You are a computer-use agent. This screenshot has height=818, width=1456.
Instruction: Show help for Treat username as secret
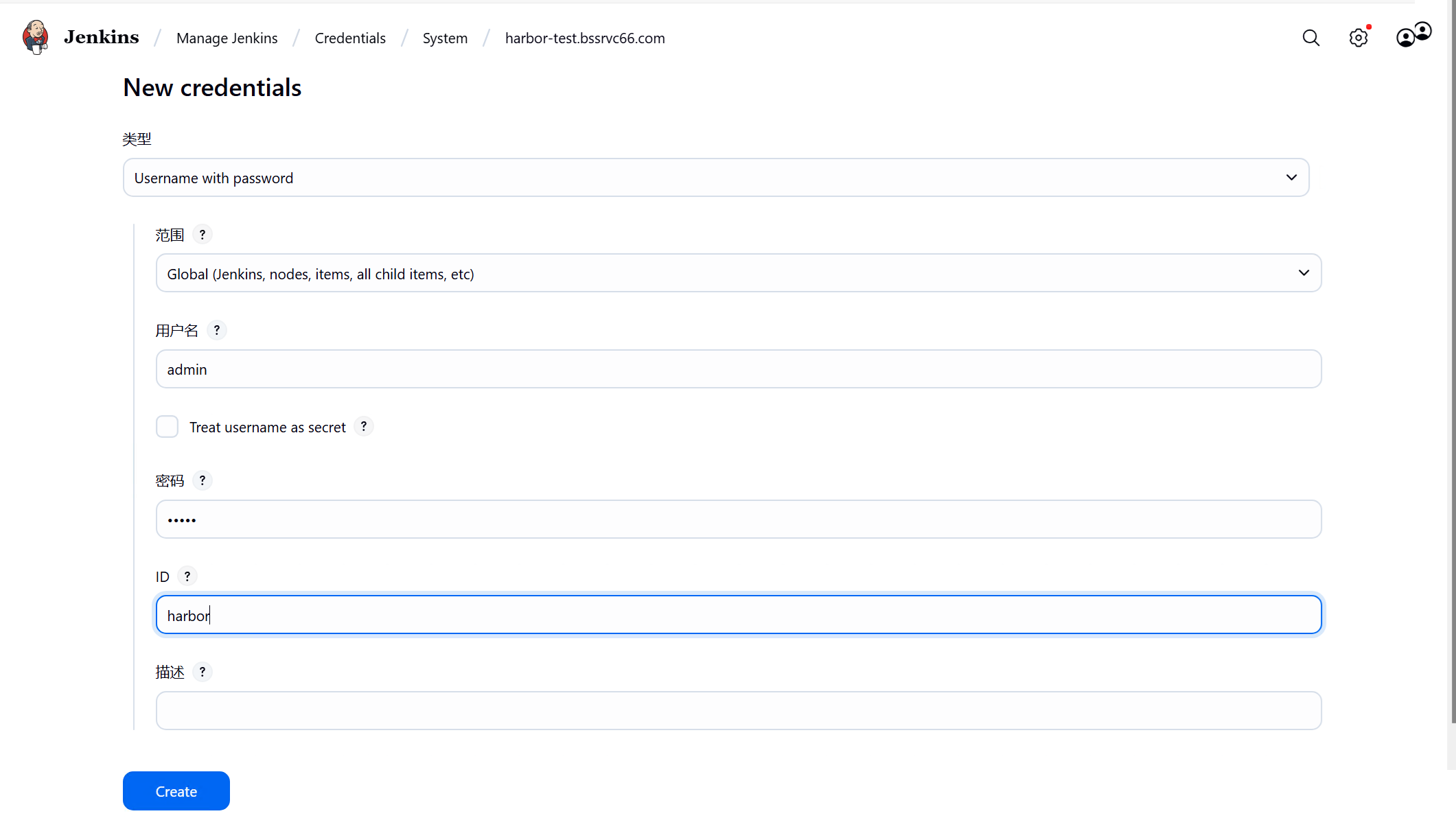tap(363, 426)
